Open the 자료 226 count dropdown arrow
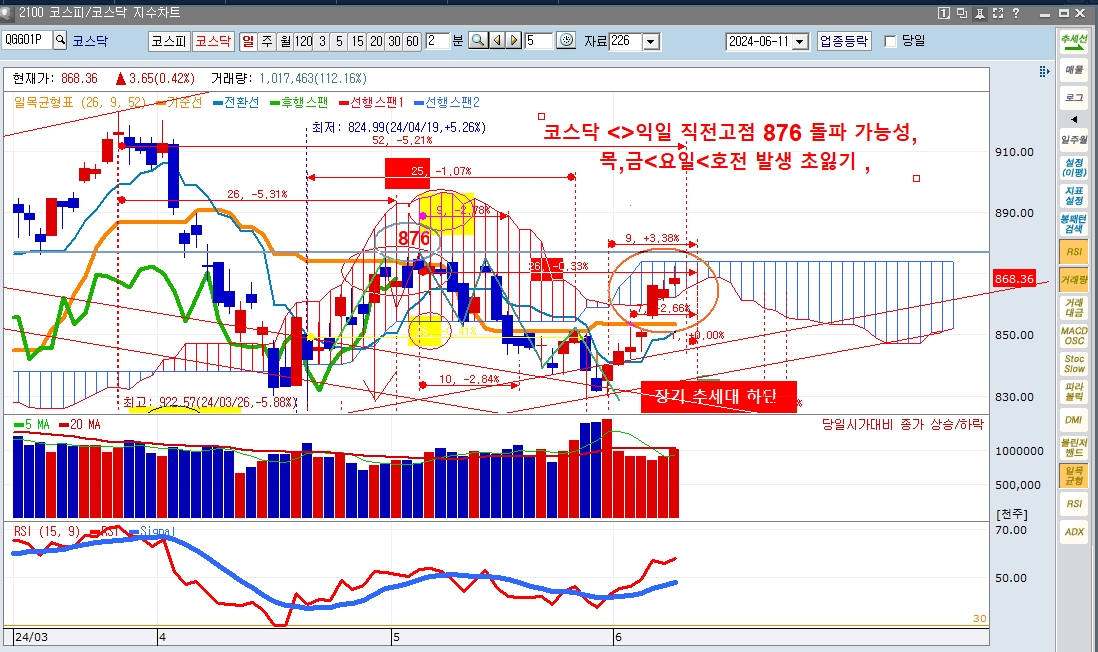 [x=651, y=41]
